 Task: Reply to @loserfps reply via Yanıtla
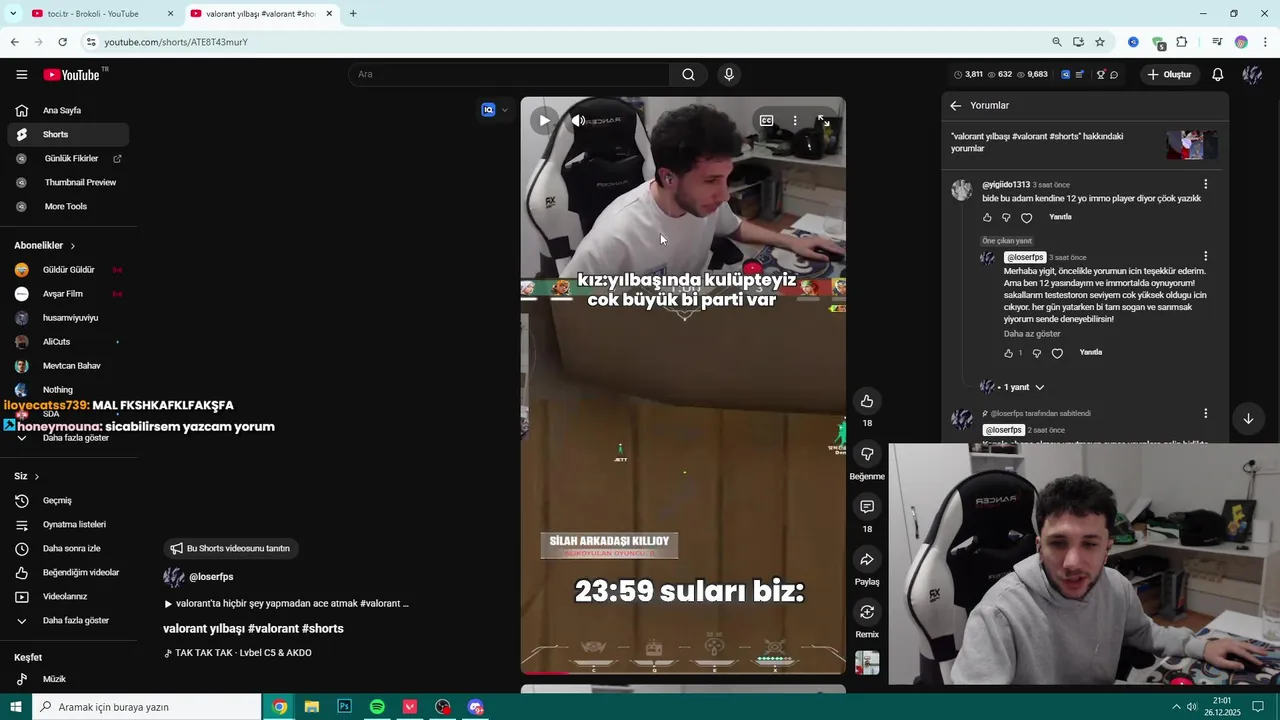pos(1091,352)
